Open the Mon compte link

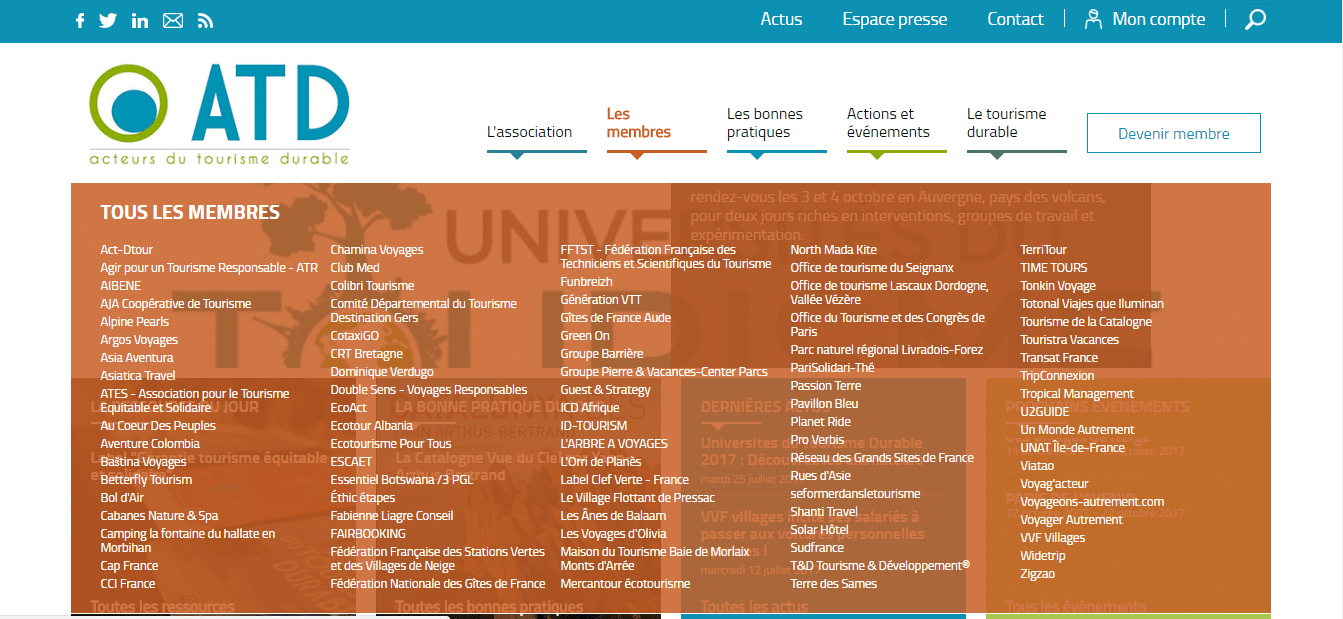1159,19
